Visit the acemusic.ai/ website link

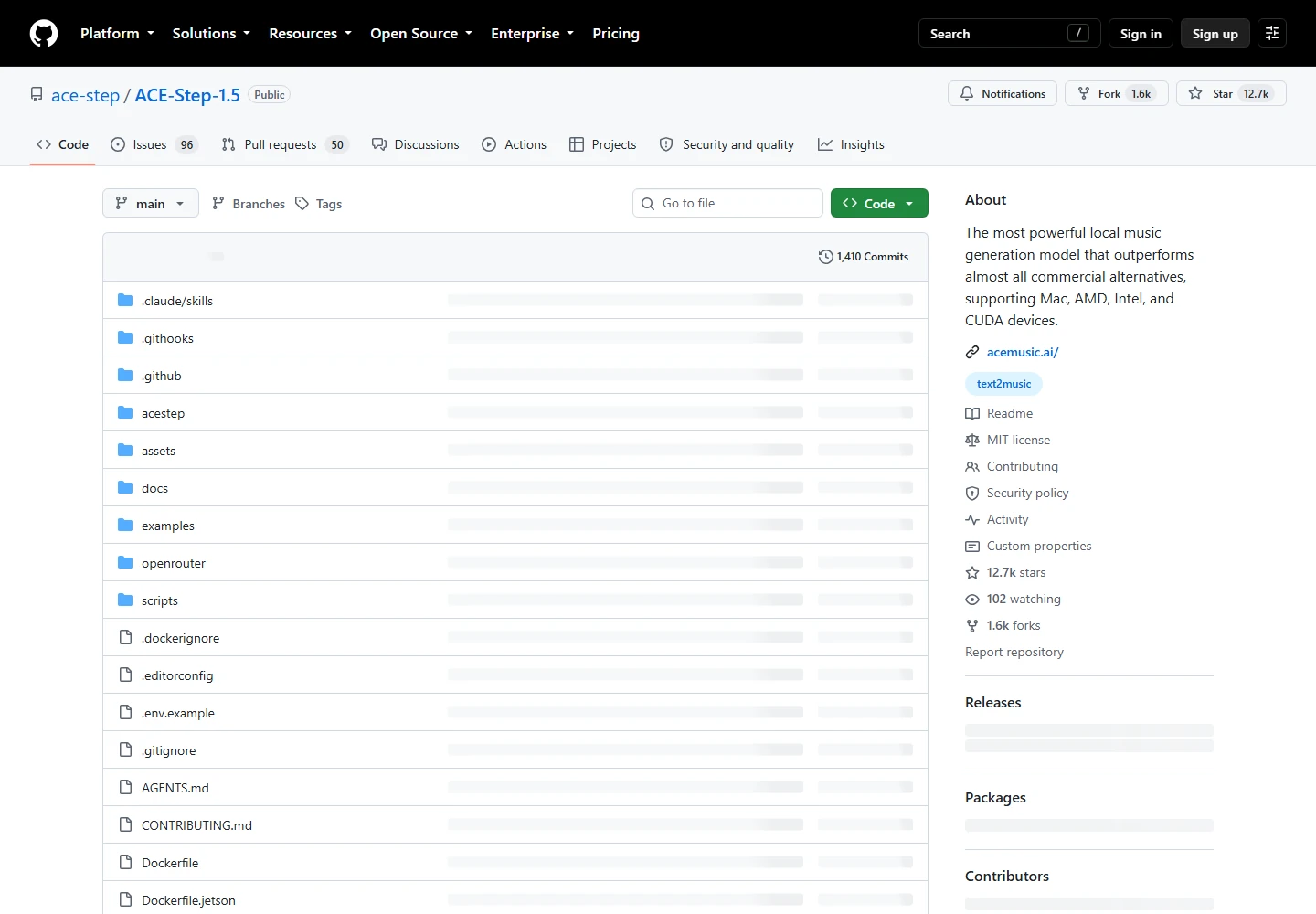[1023, 352]
